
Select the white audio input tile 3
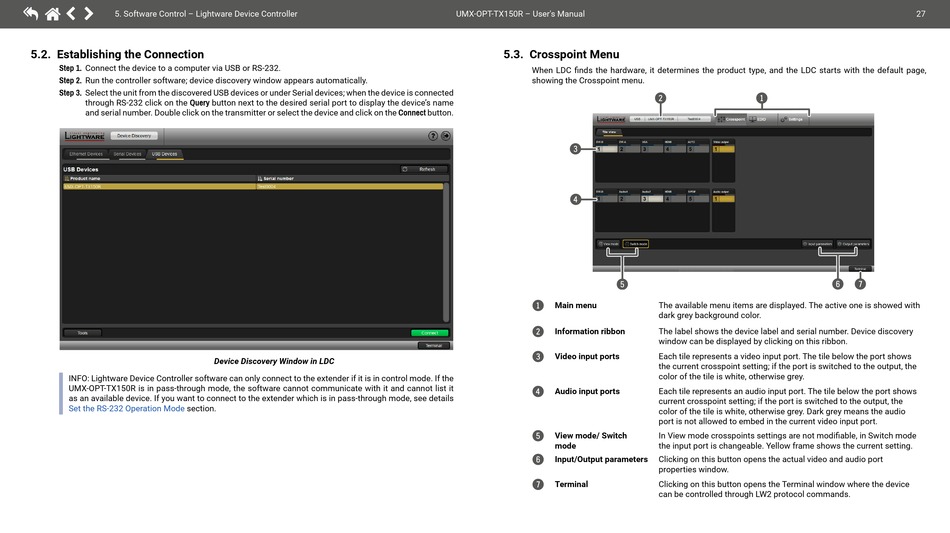pos(652,199)
